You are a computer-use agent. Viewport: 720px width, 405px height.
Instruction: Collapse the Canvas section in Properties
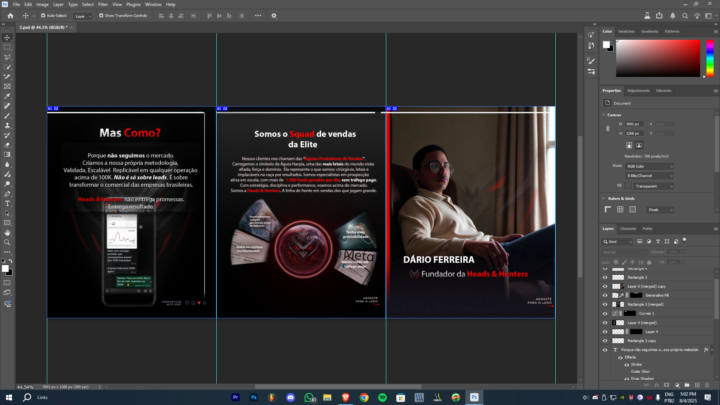[x=605, y=115]
